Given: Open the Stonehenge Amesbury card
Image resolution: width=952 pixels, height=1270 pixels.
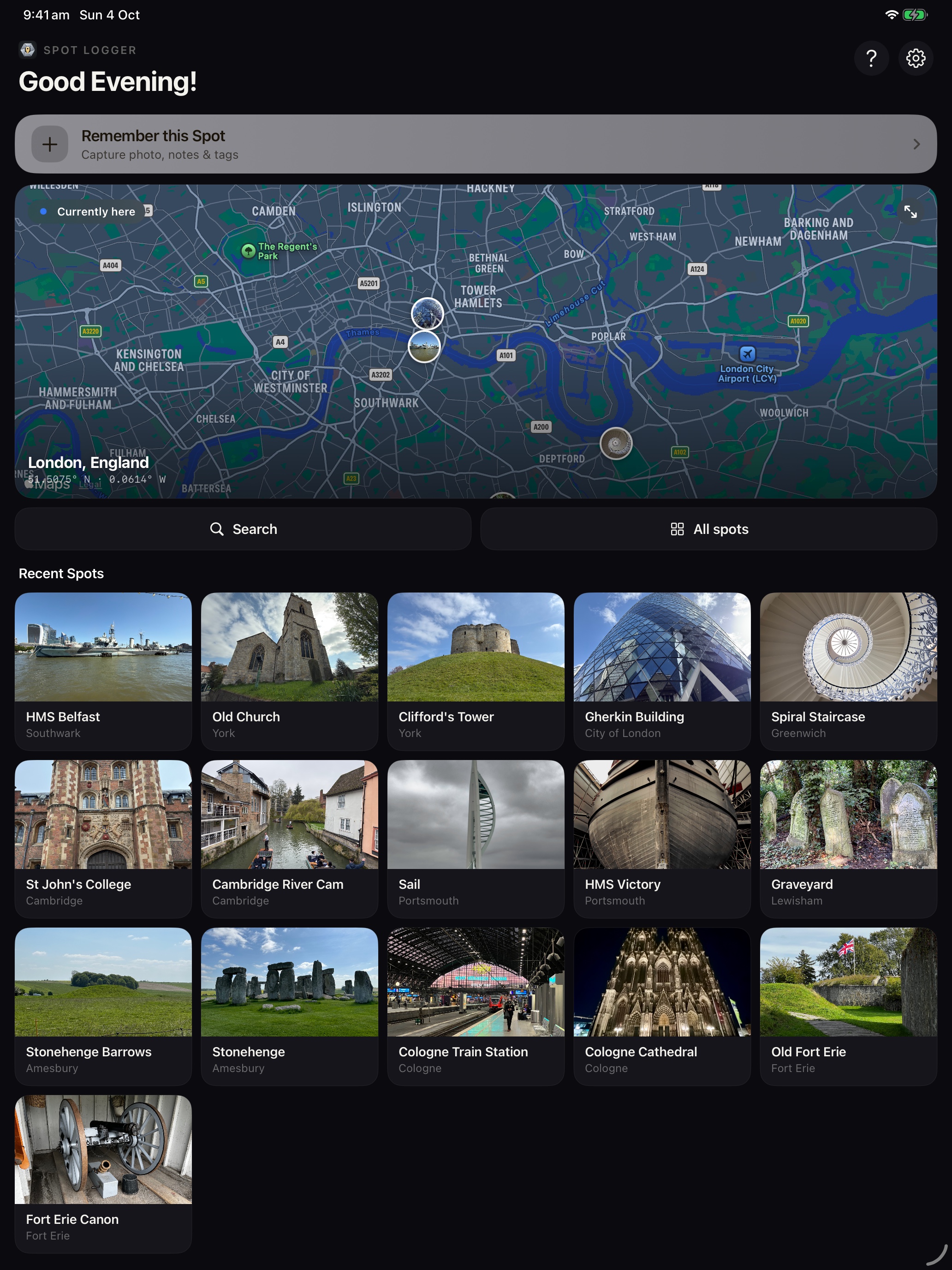Looking at the screenshot, I should (x=290, y=1006).
